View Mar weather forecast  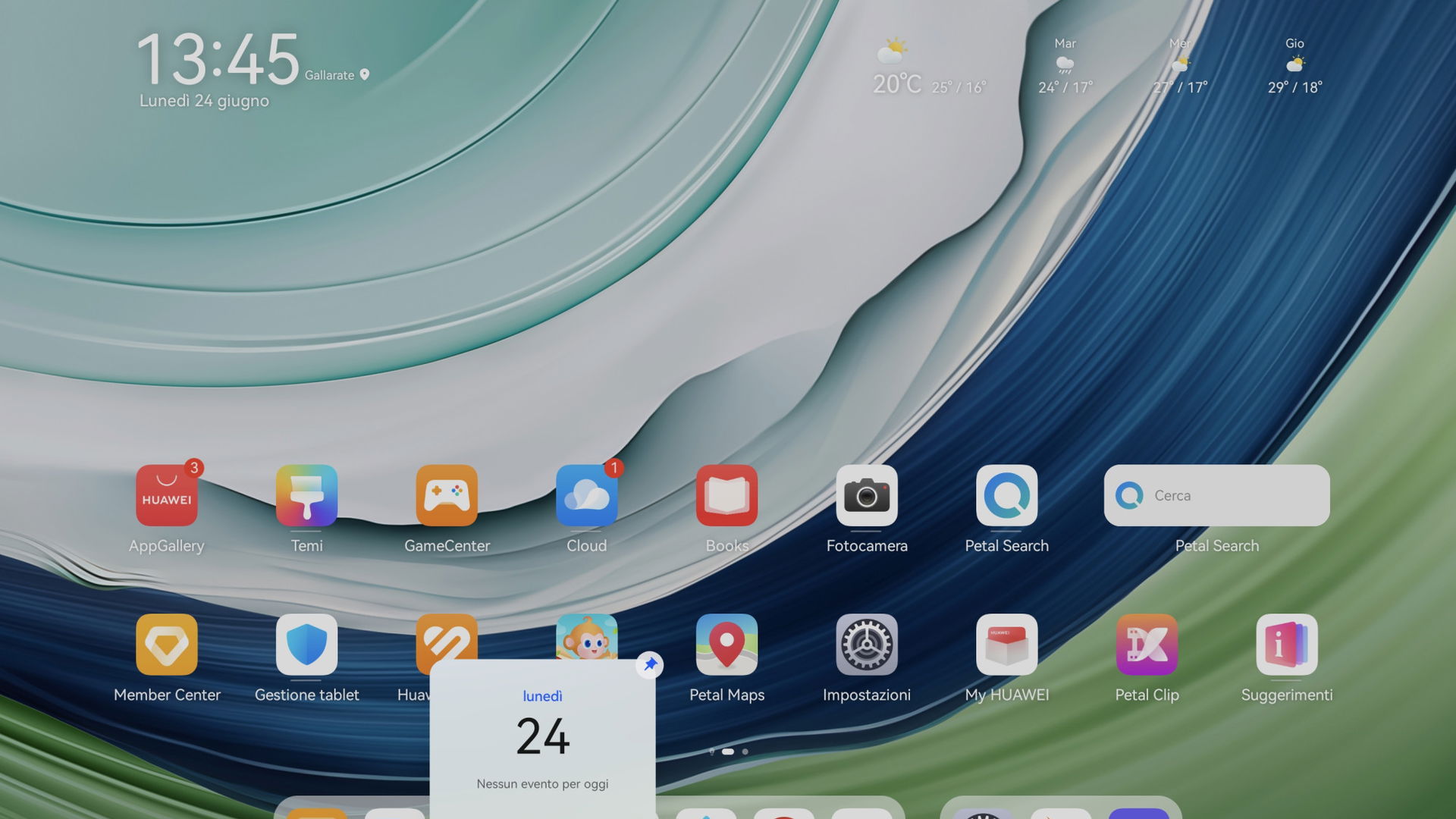(1065, 67)
